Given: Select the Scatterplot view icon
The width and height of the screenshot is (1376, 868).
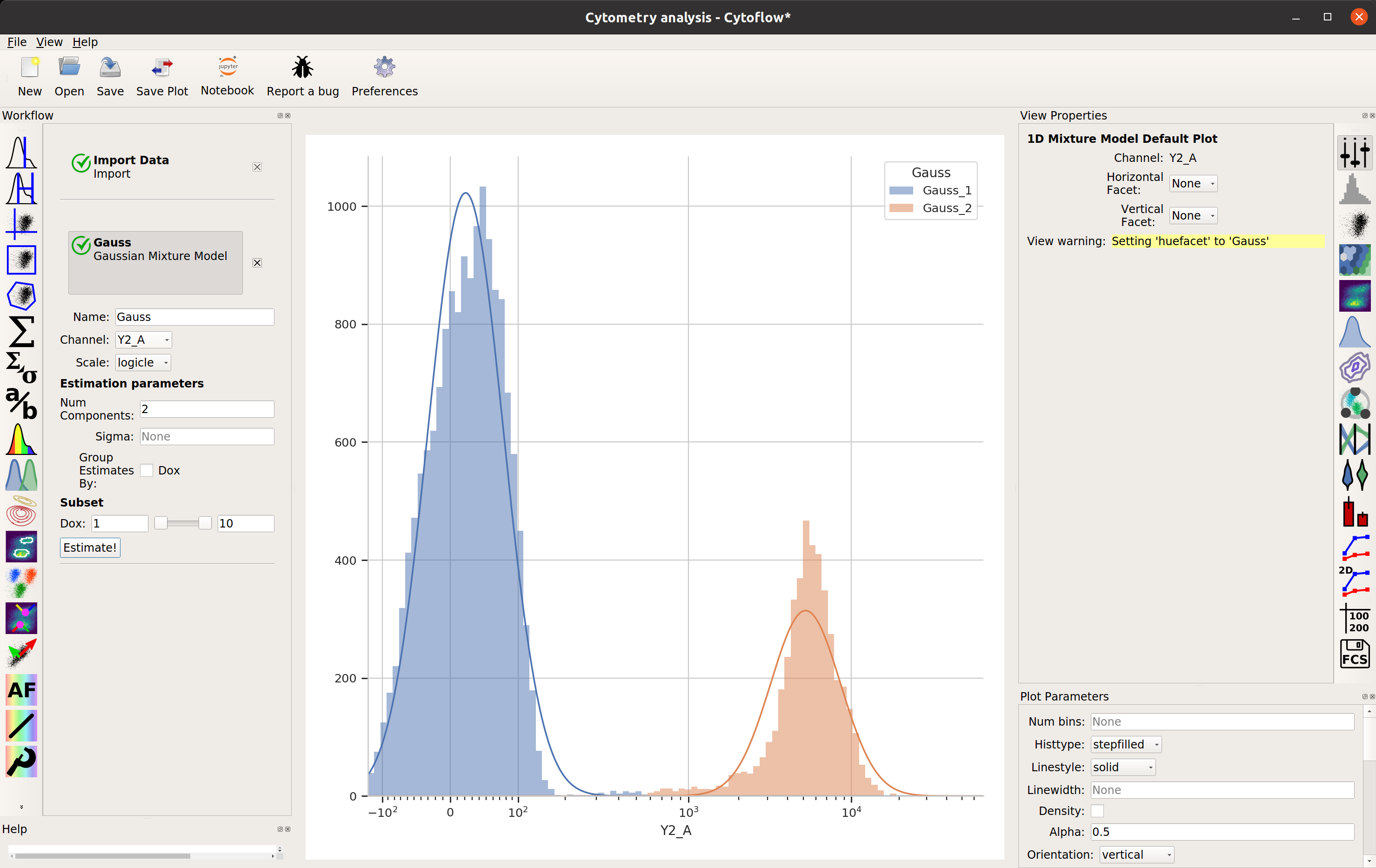Looking at the screenshot, I should pyautogui.click(x=1354, y=225).
